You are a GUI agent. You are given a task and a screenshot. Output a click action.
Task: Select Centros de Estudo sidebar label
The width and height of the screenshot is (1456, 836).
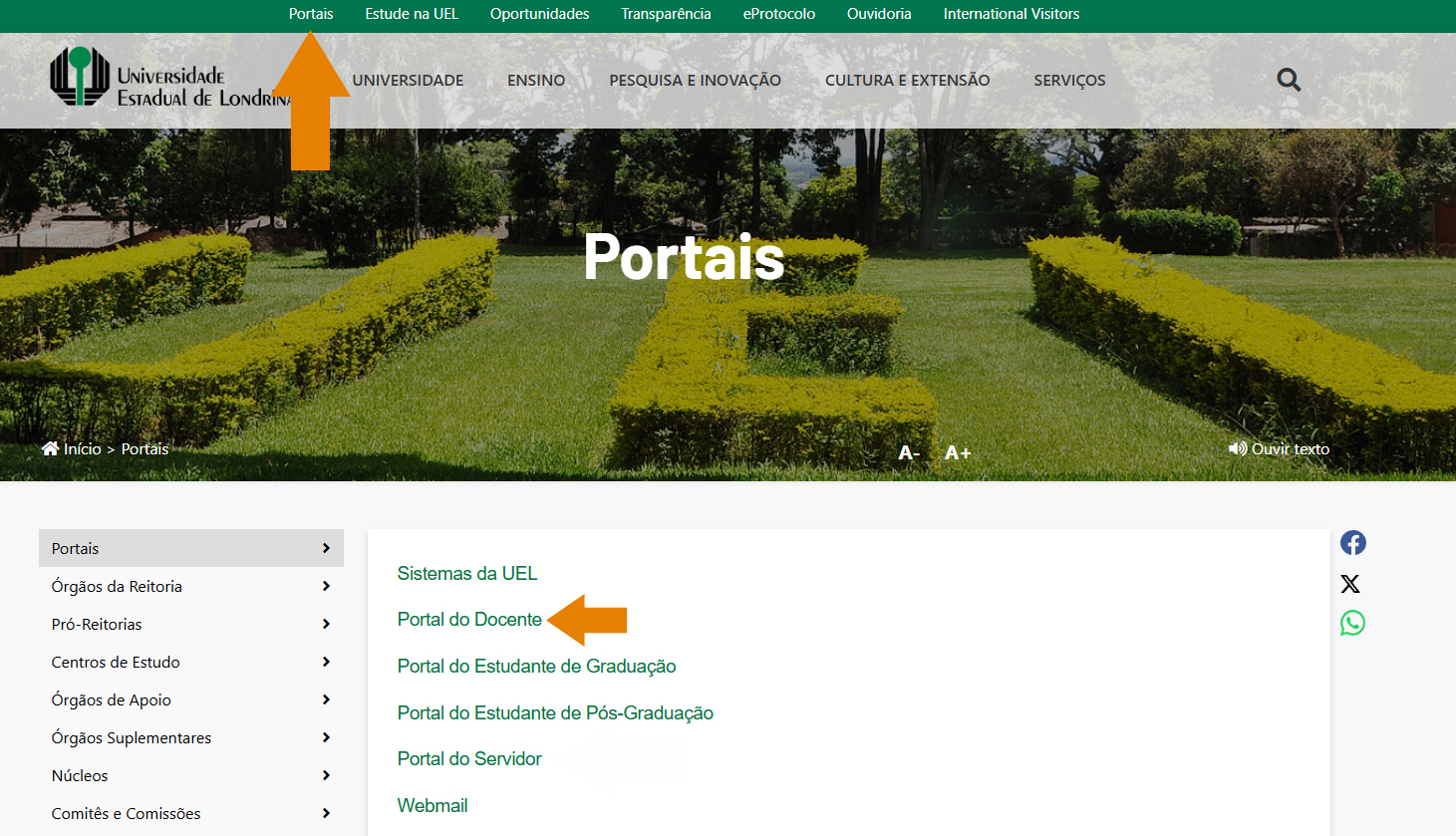116,663
